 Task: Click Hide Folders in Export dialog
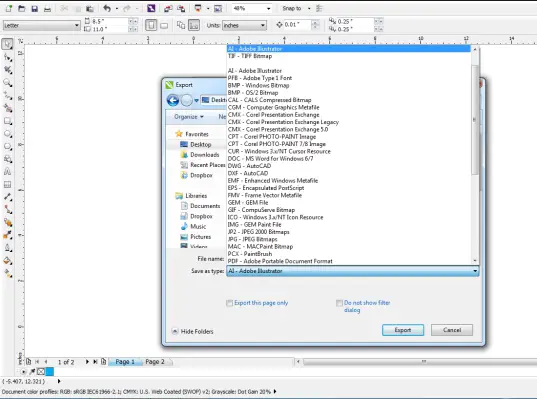click(x=193, y=332)
